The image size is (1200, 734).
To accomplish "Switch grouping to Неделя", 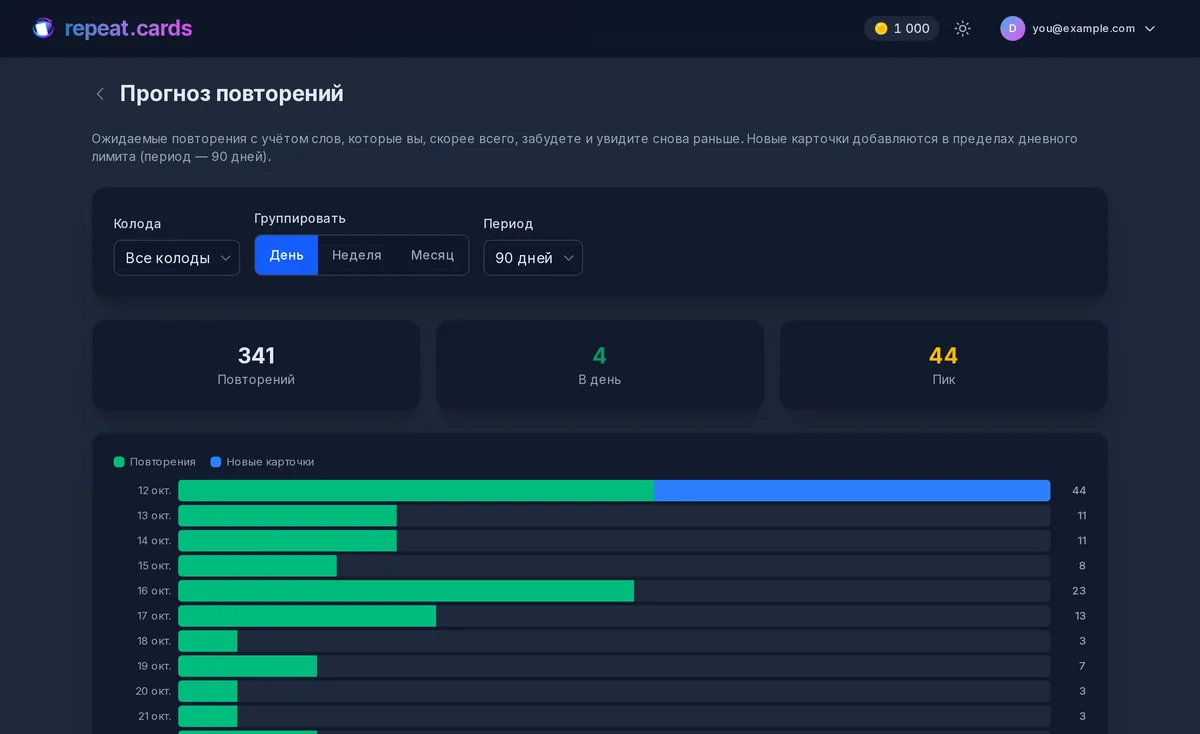I will [357, 255].
